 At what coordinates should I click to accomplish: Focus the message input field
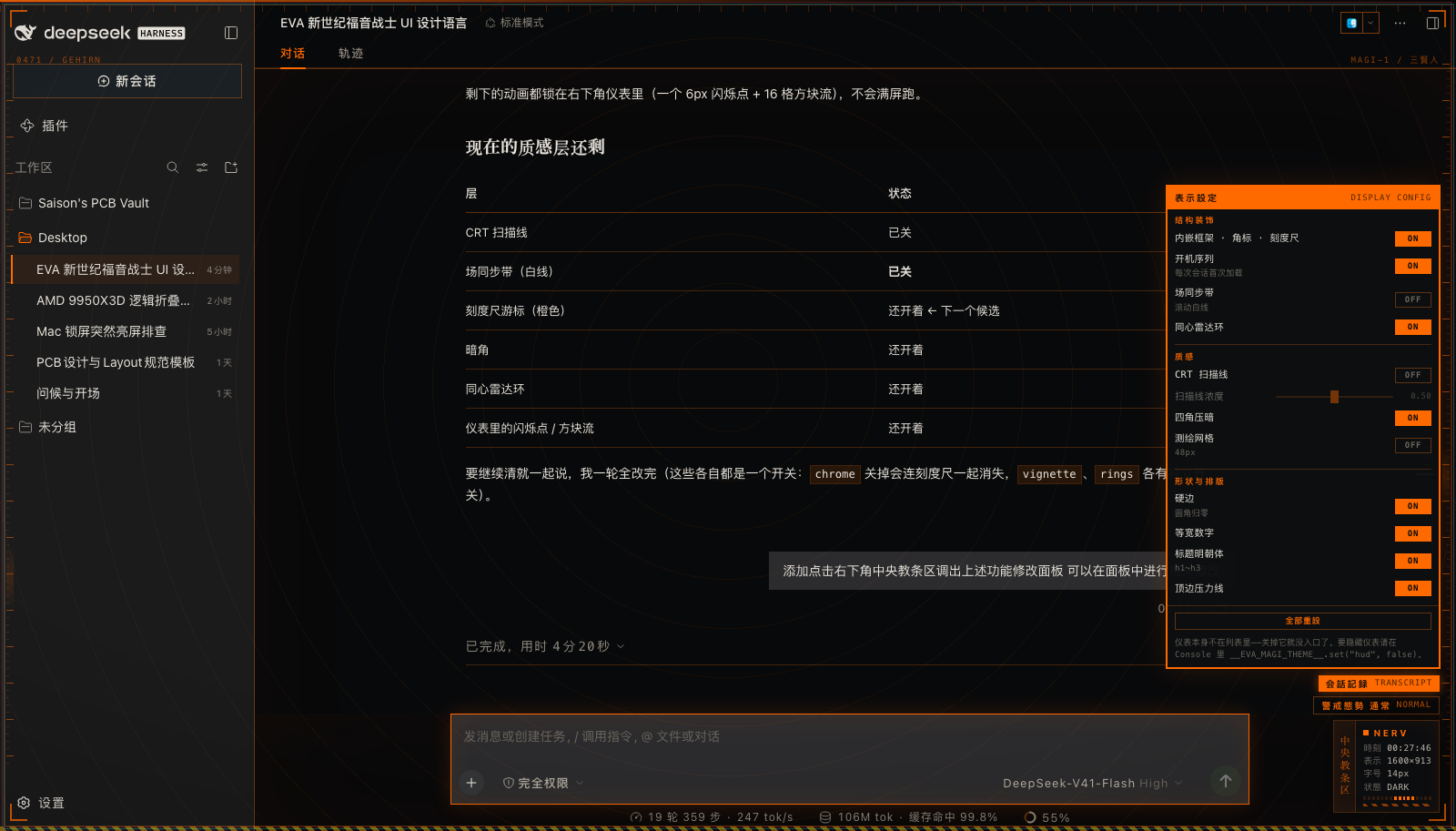[x=849, y=736]
